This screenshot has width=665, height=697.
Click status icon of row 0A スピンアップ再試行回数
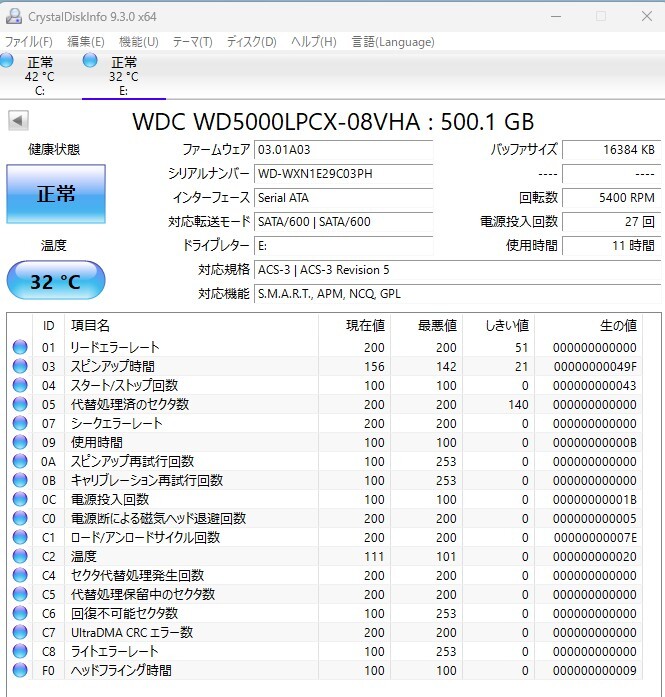click(20, 461)
